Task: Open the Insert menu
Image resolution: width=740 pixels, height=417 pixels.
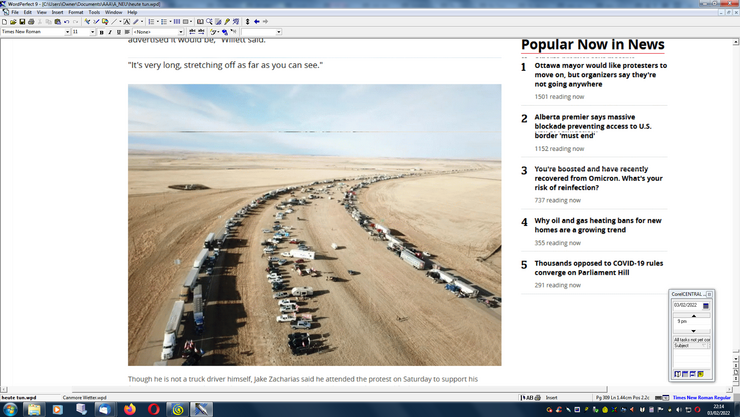Action: click(x=57, y=12)
